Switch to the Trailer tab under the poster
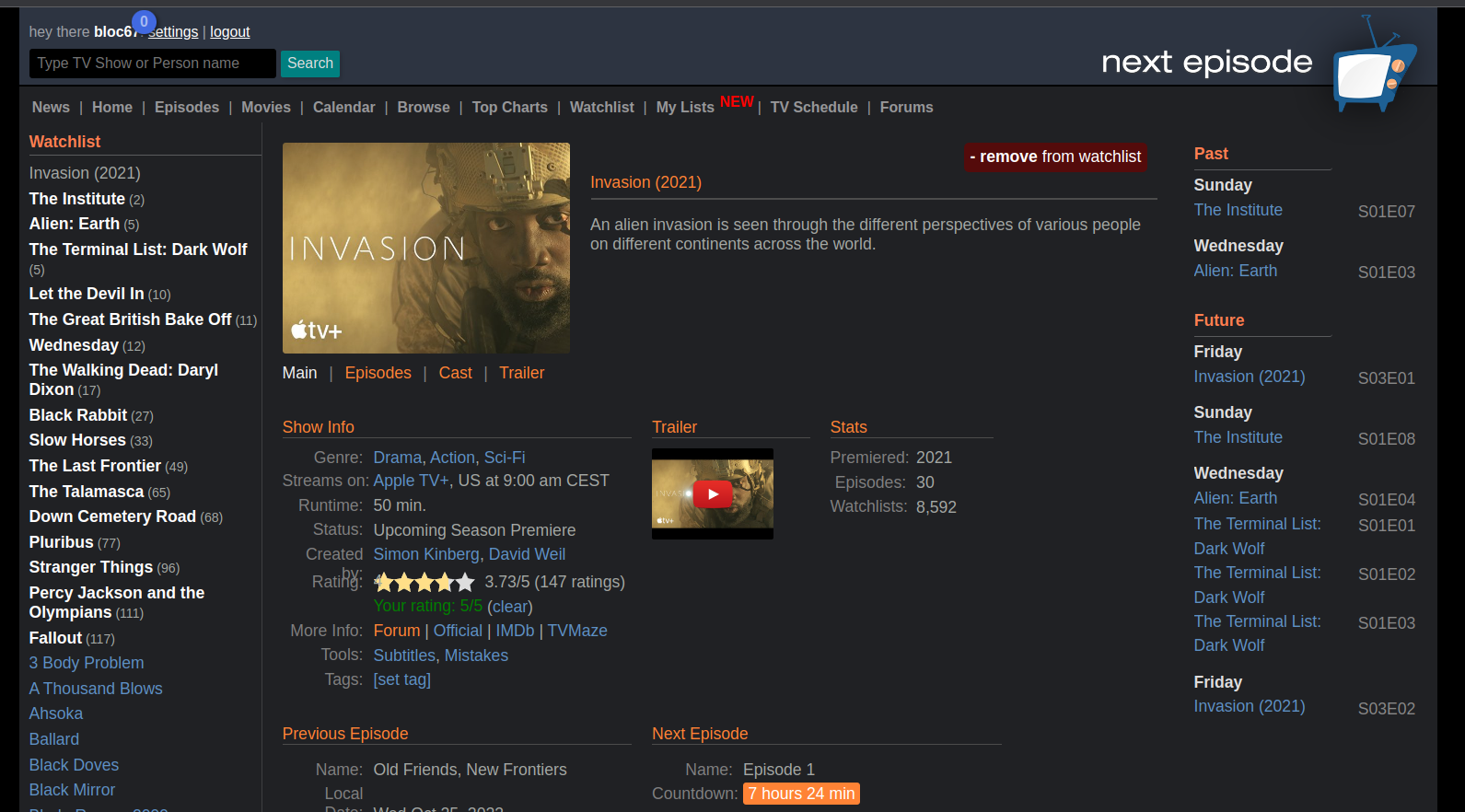The image size is (1465, 812). pyautogui.click(x=522, y=373)
